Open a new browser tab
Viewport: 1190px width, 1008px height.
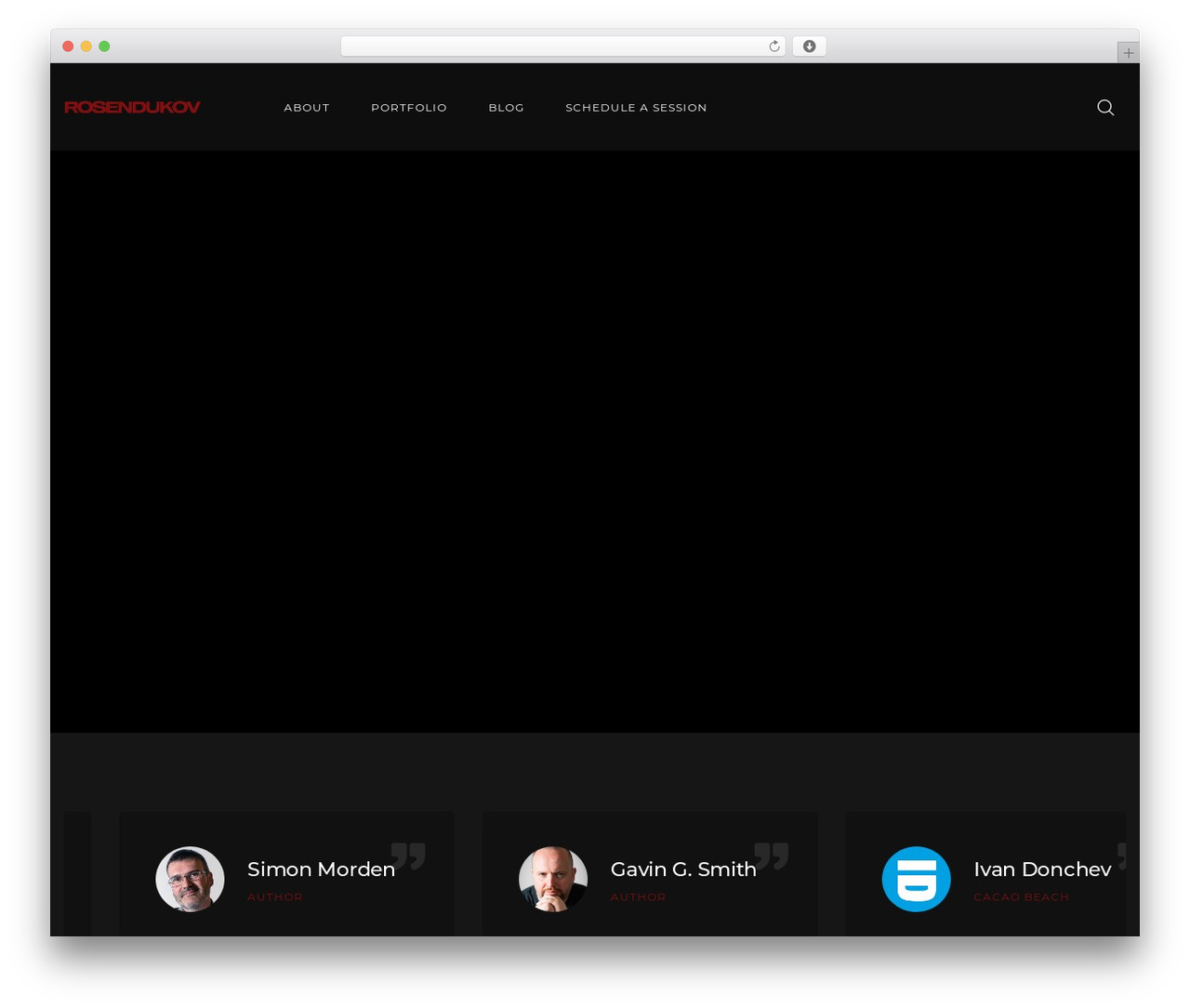tap(1128, 53)
